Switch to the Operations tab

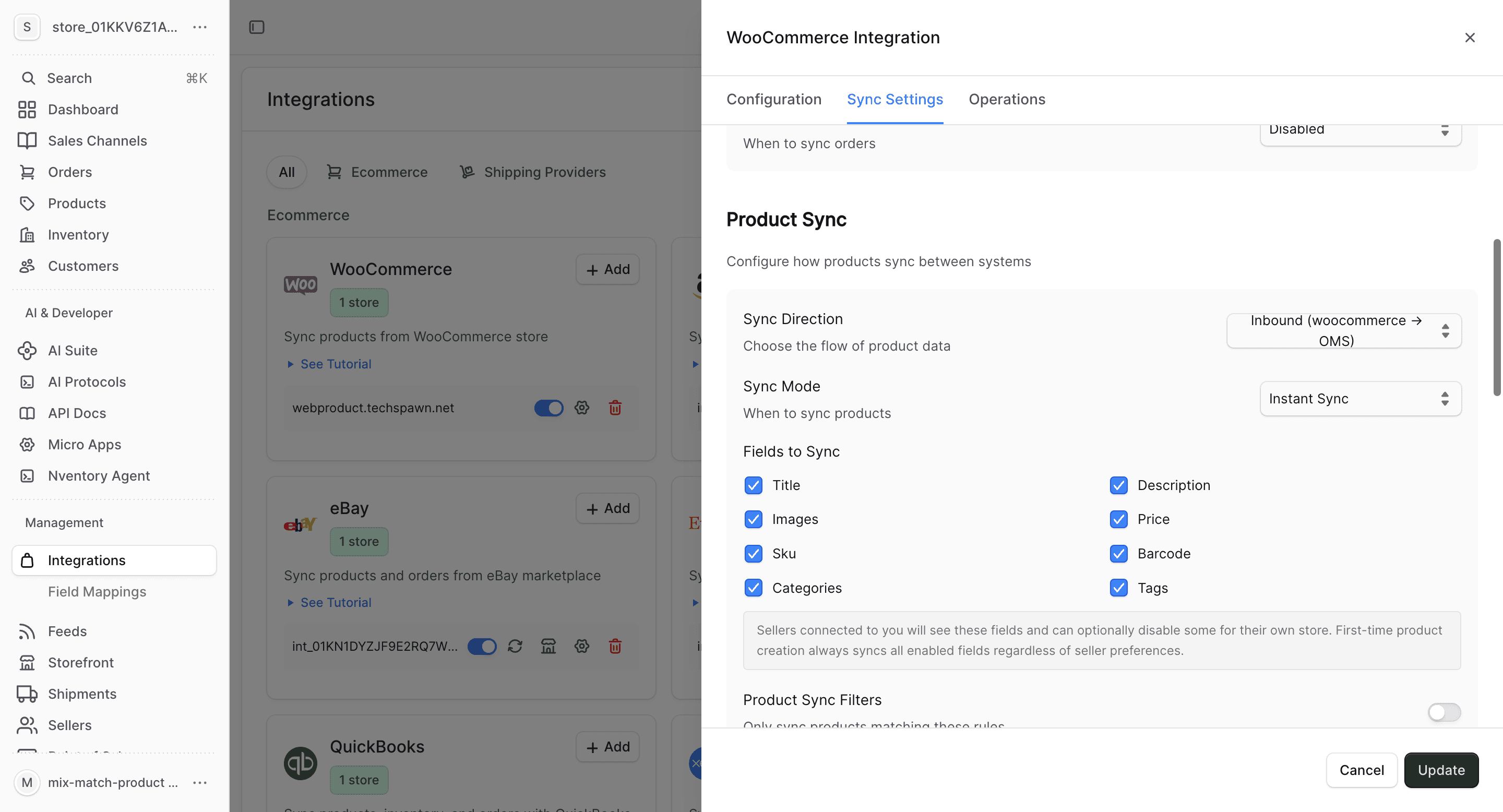[1007, 99]
